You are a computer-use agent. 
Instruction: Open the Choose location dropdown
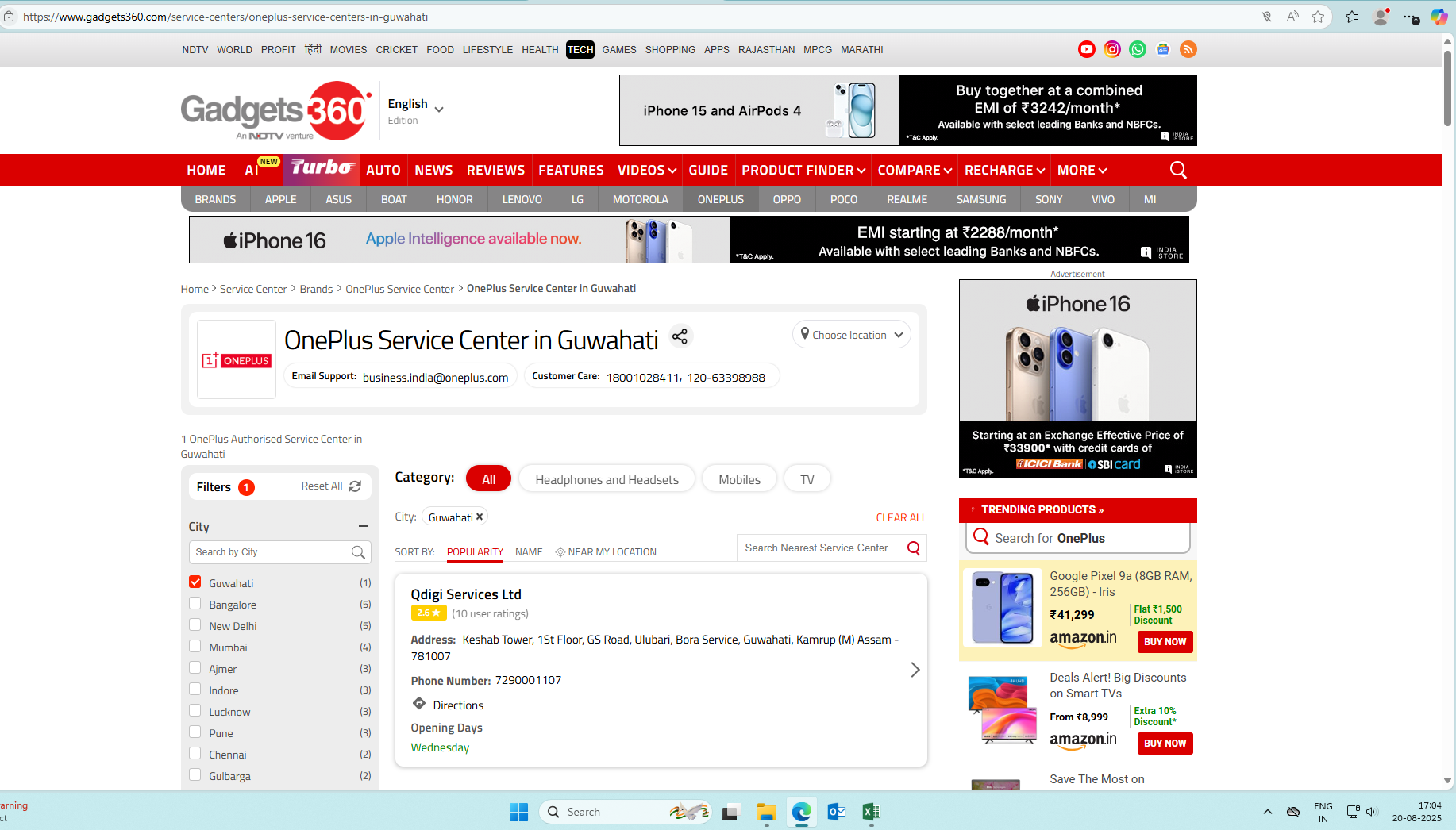(851, 335)
